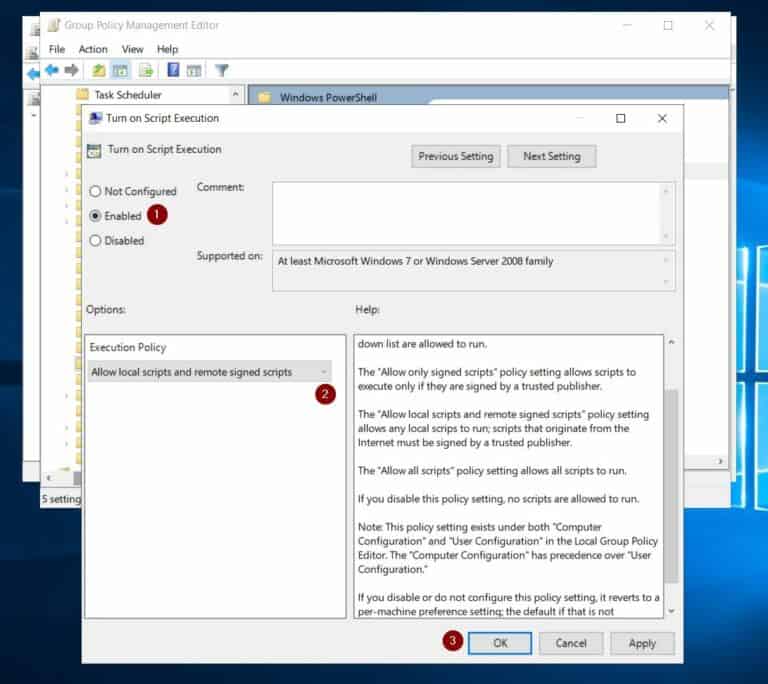Click the tree pane horizontal scroll left arrow
Viewport: 768px width, 684px height.
point(48,477)
